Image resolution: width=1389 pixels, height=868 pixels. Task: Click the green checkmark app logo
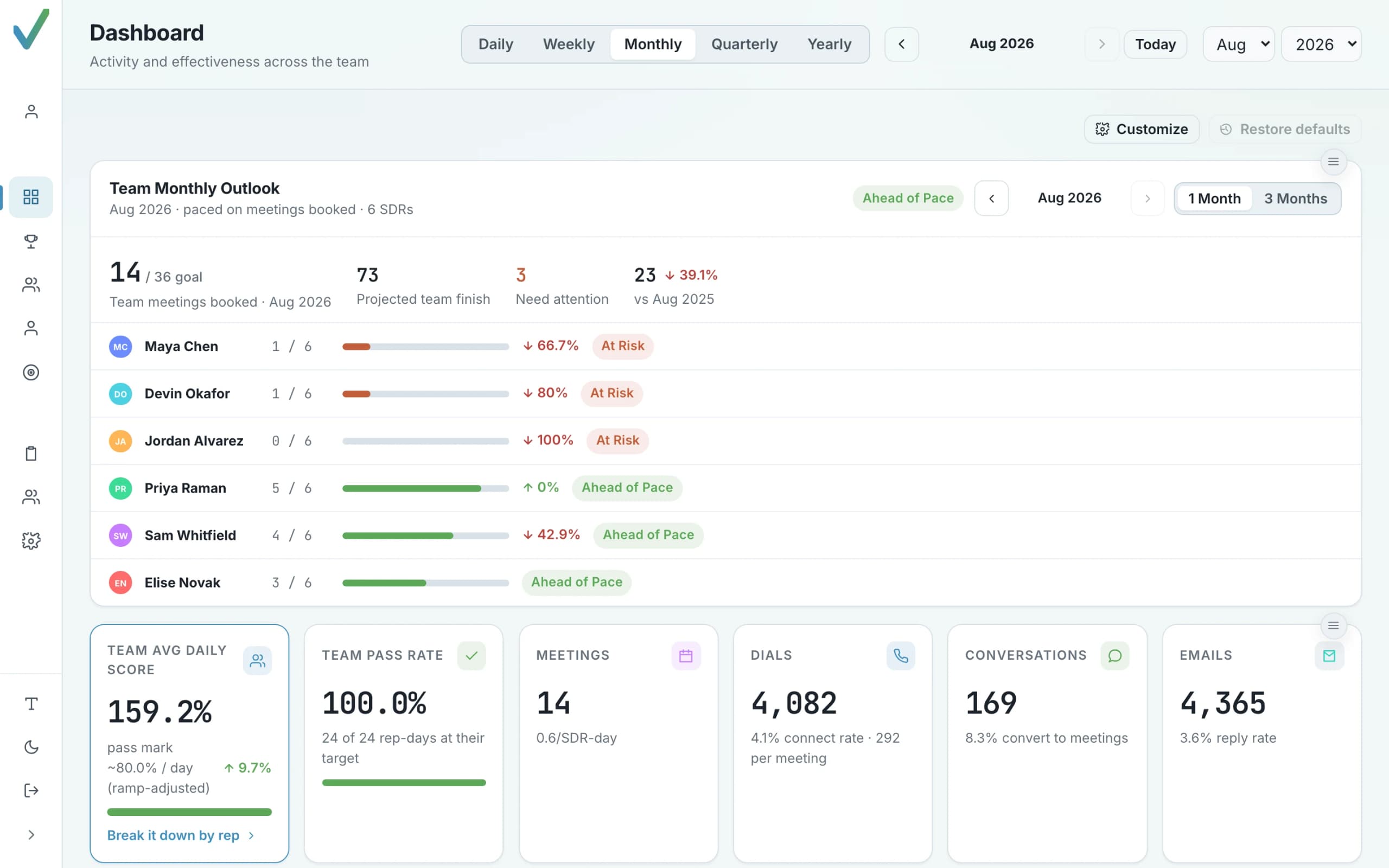31,29
